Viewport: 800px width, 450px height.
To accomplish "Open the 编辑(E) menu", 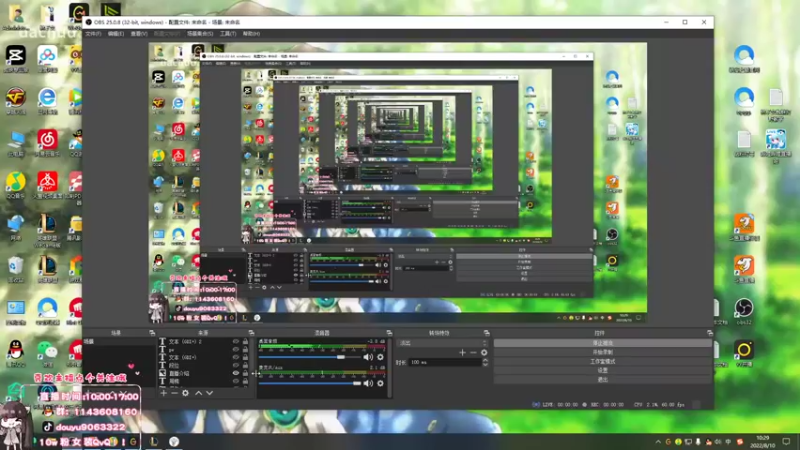I will (x=116, y=34).
